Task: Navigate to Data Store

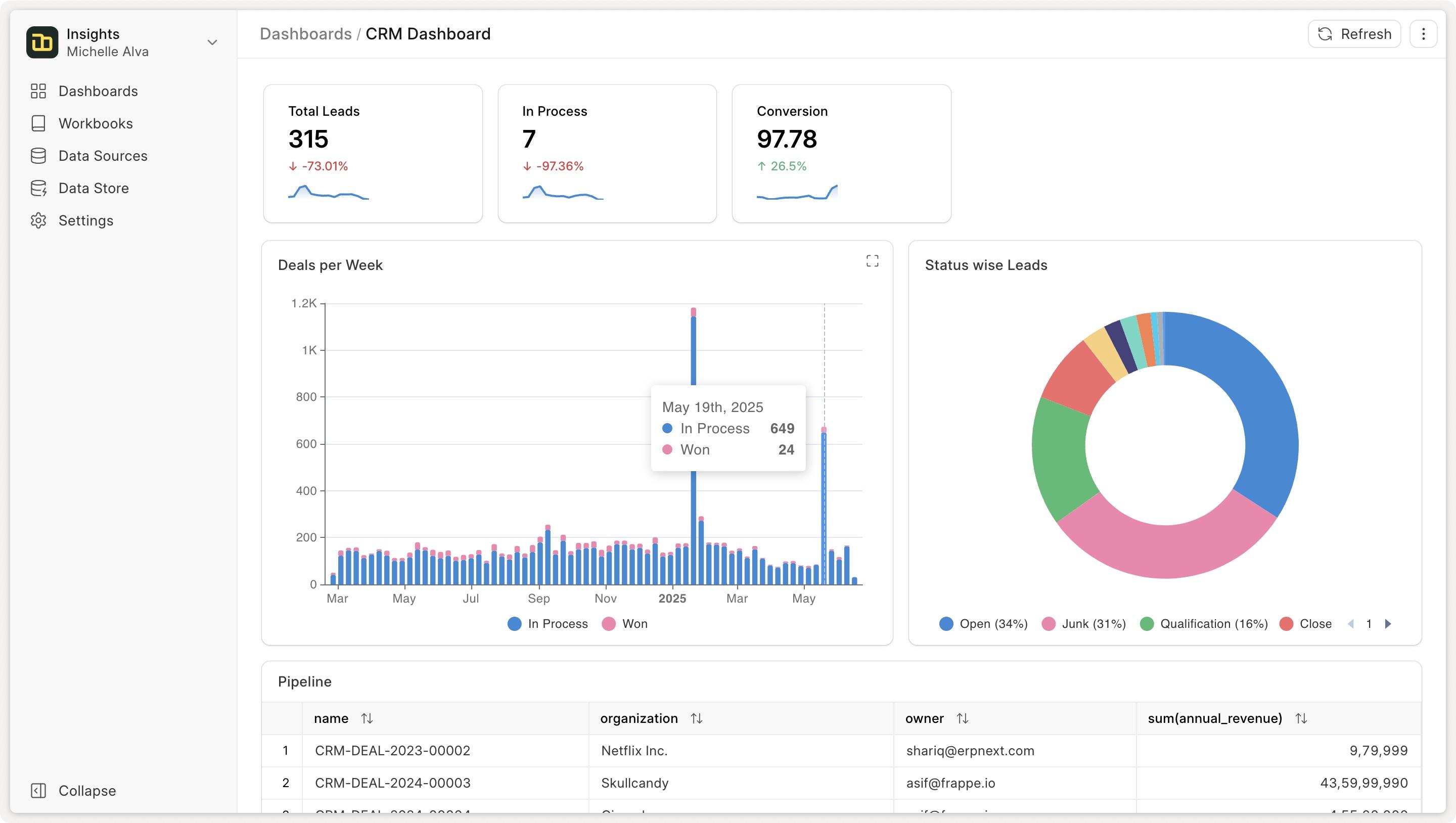Action: [x=93, y=188]
